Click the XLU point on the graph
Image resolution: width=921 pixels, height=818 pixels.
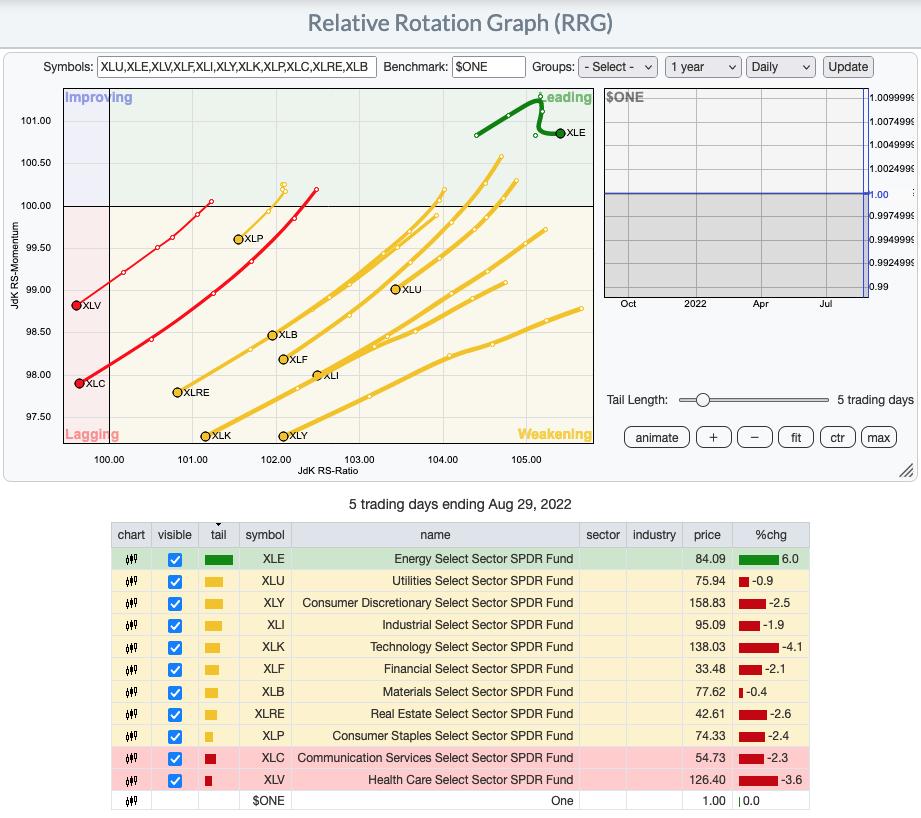[395, 290]
